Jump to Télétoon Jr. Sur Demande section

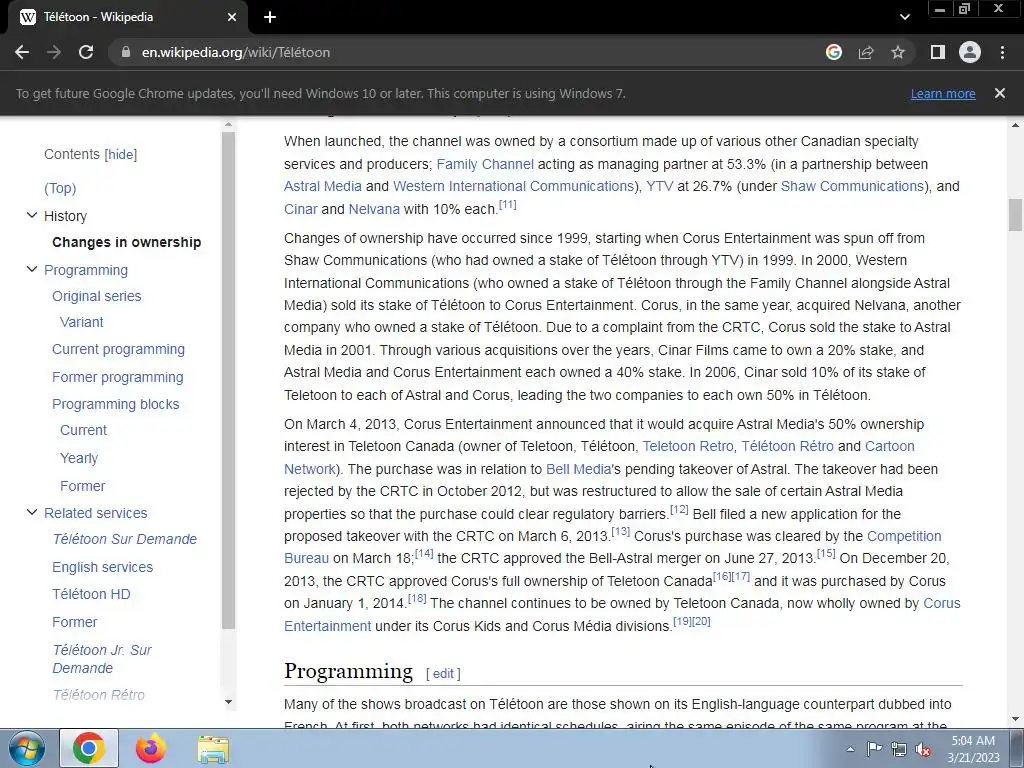point(102,659)
